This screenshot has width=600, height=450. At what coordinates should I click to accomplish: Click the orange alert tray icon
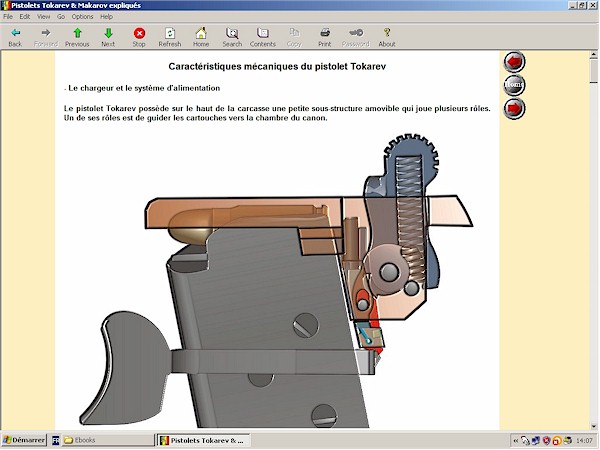556,441
